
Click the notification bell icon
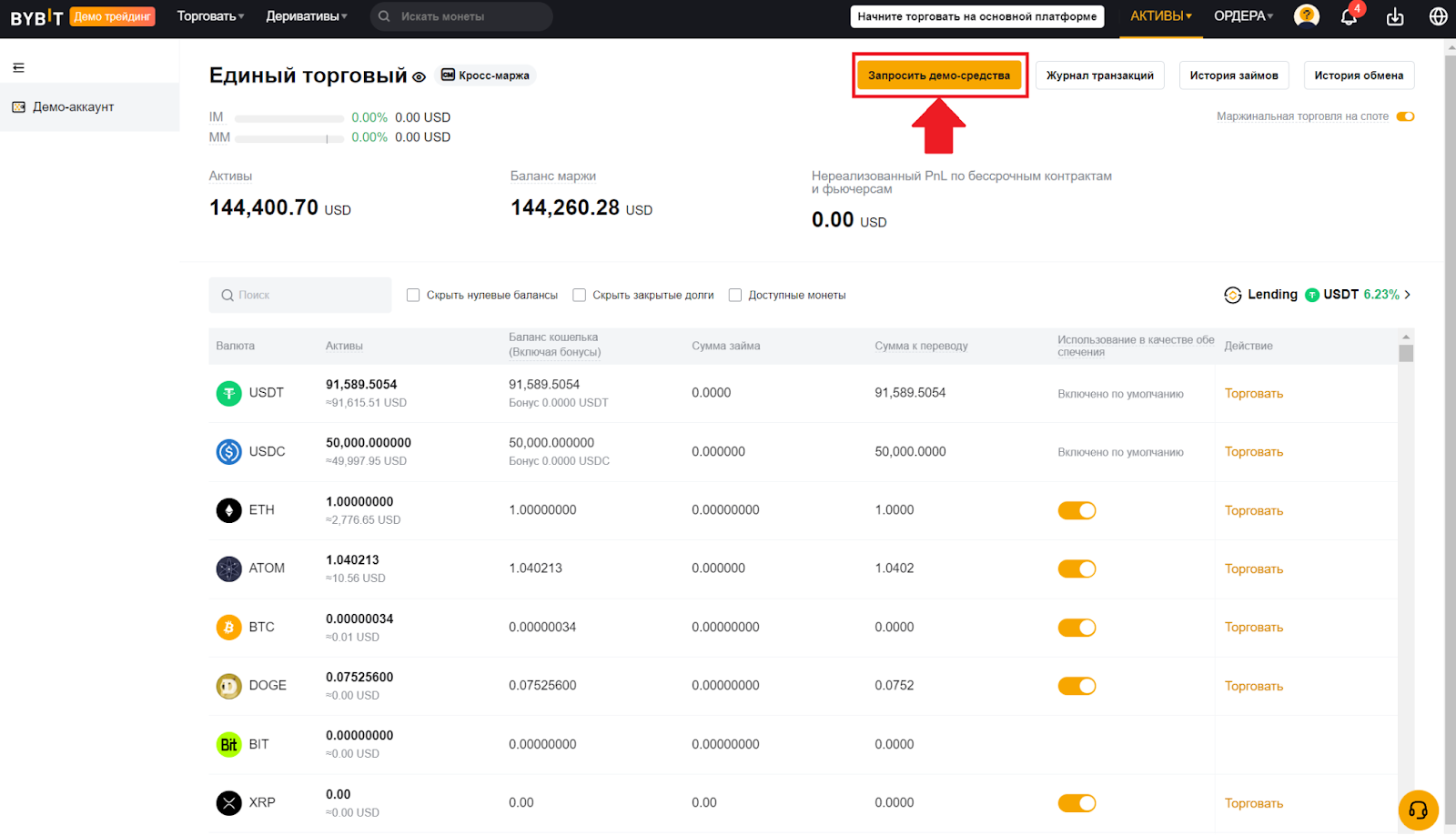[x=1349, y=17]
